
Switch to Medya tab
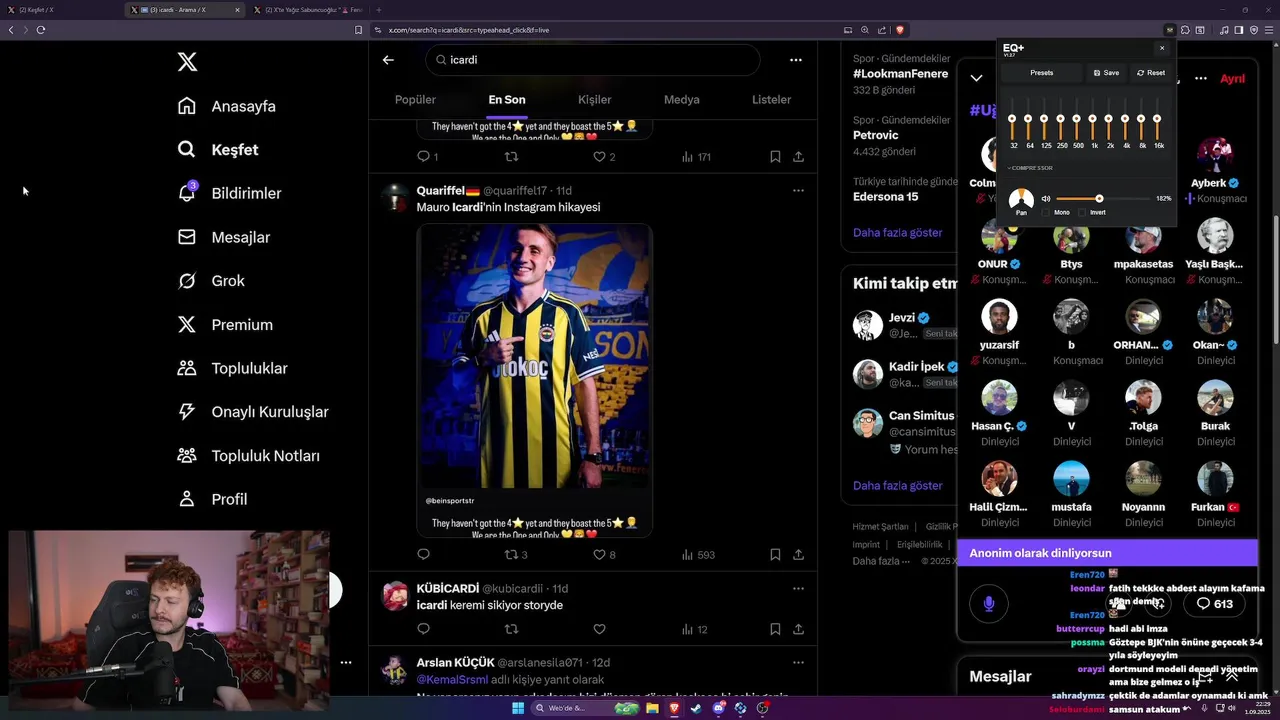point(682,100)
